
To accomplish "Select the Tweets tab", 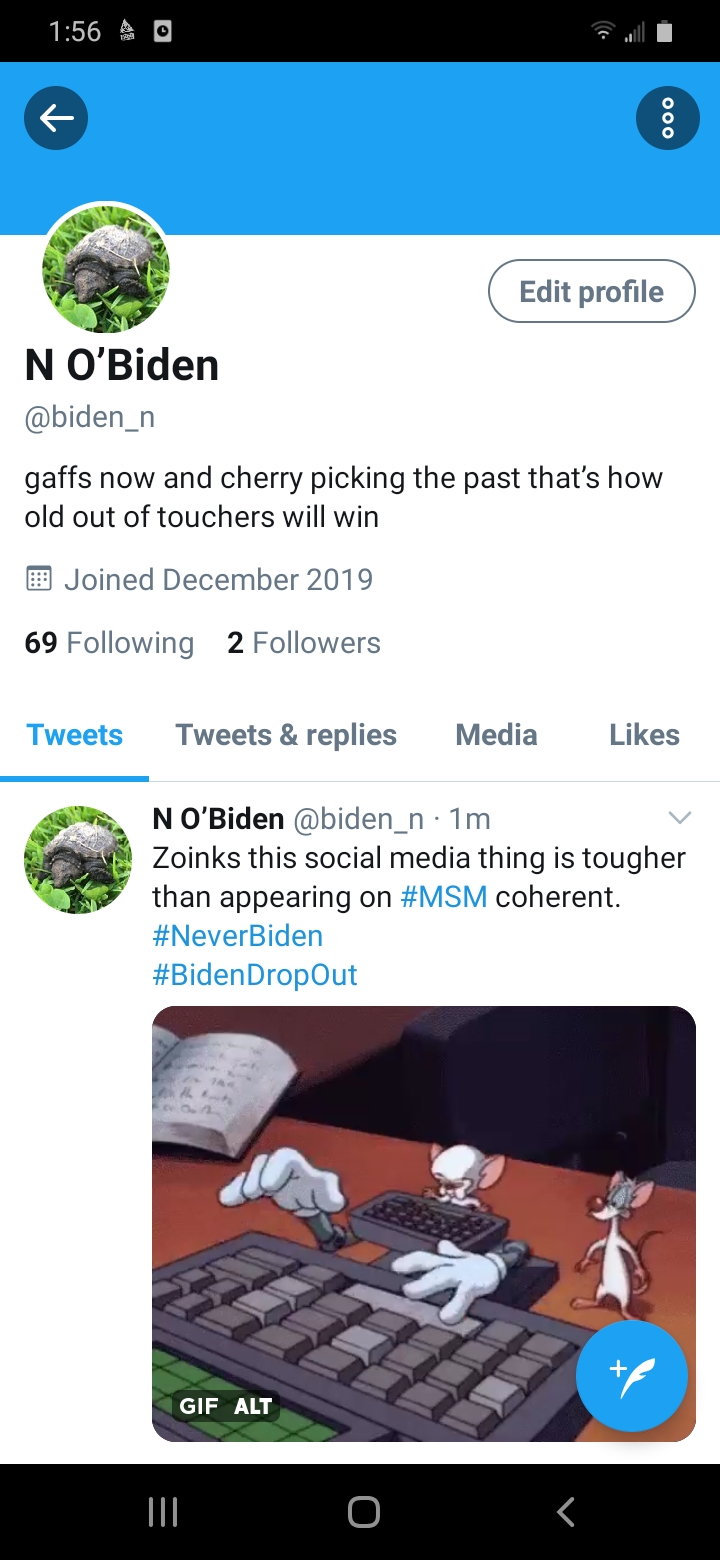I will click(75, 735).
